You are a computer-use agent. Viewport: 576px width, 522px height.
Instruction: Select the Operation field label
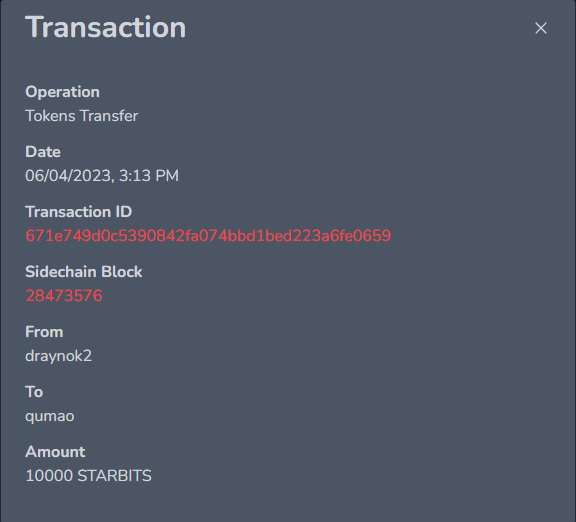click(x=62, y=92)
